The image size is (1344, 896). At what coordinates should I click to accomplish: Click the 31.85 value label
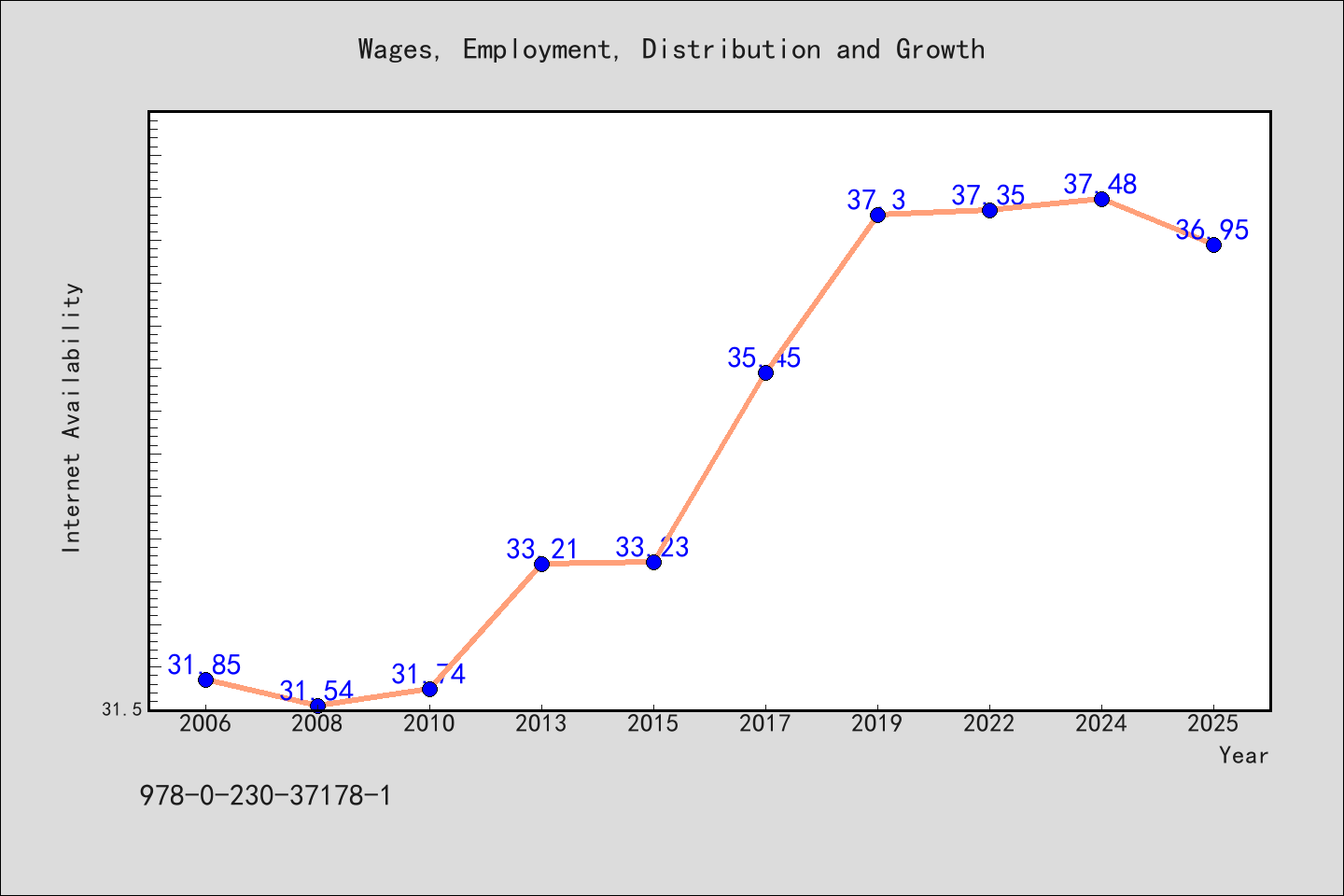pos(204,665)
